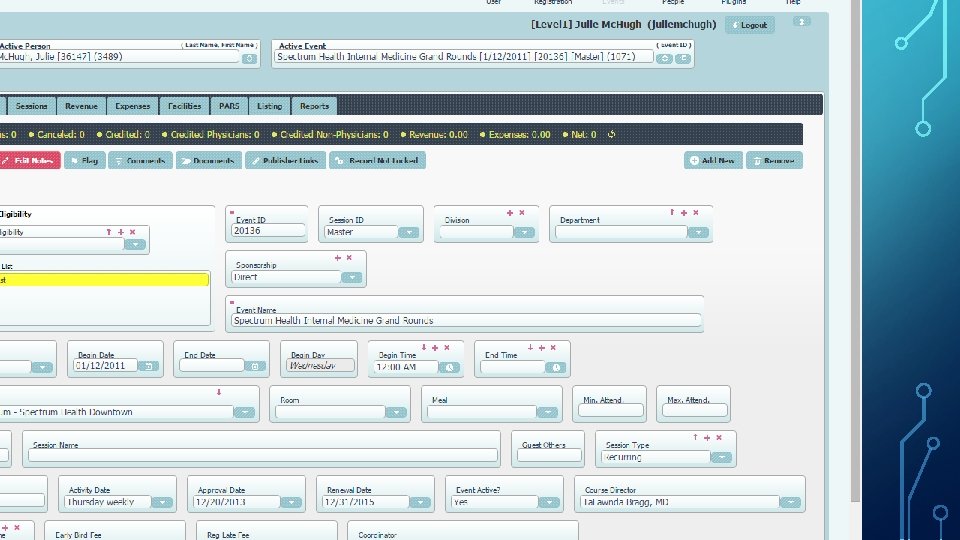Expand the Sponsorship dropdown
This screenshot has width=960, height=540.
[351, 277]
